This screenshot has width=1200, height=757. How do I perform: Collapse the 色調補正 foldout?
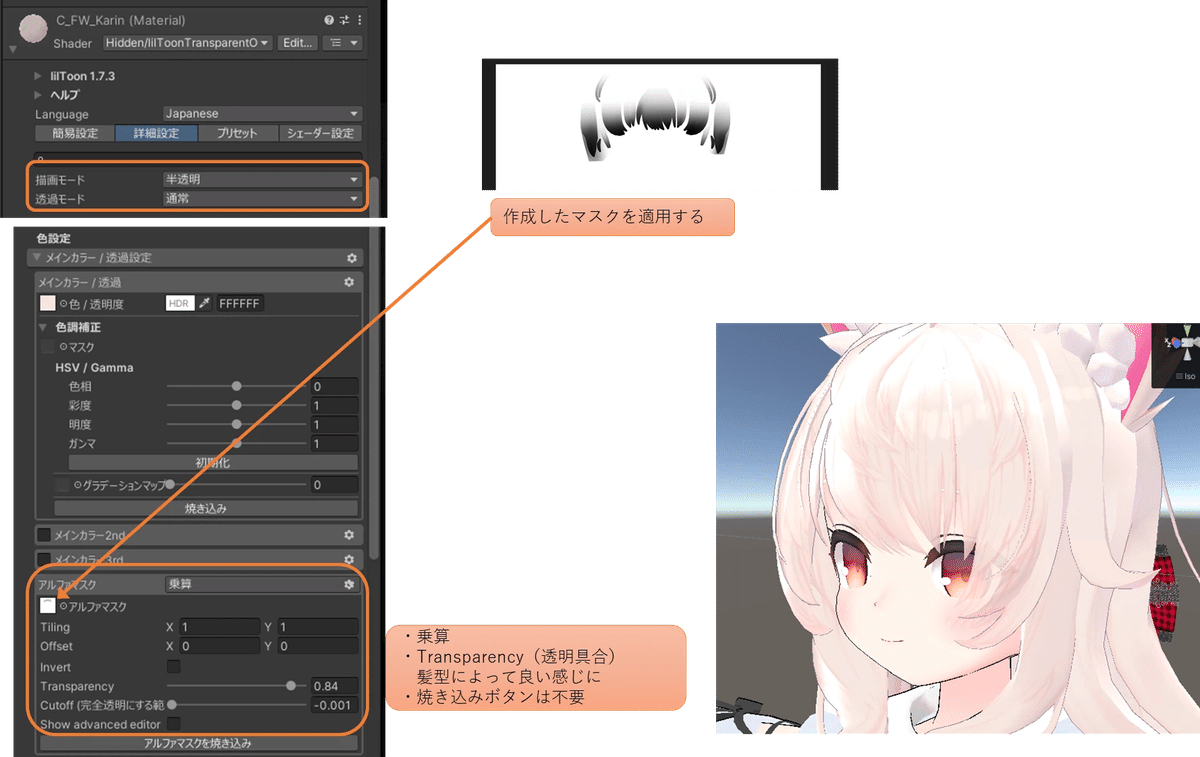[x=43, y=327]
